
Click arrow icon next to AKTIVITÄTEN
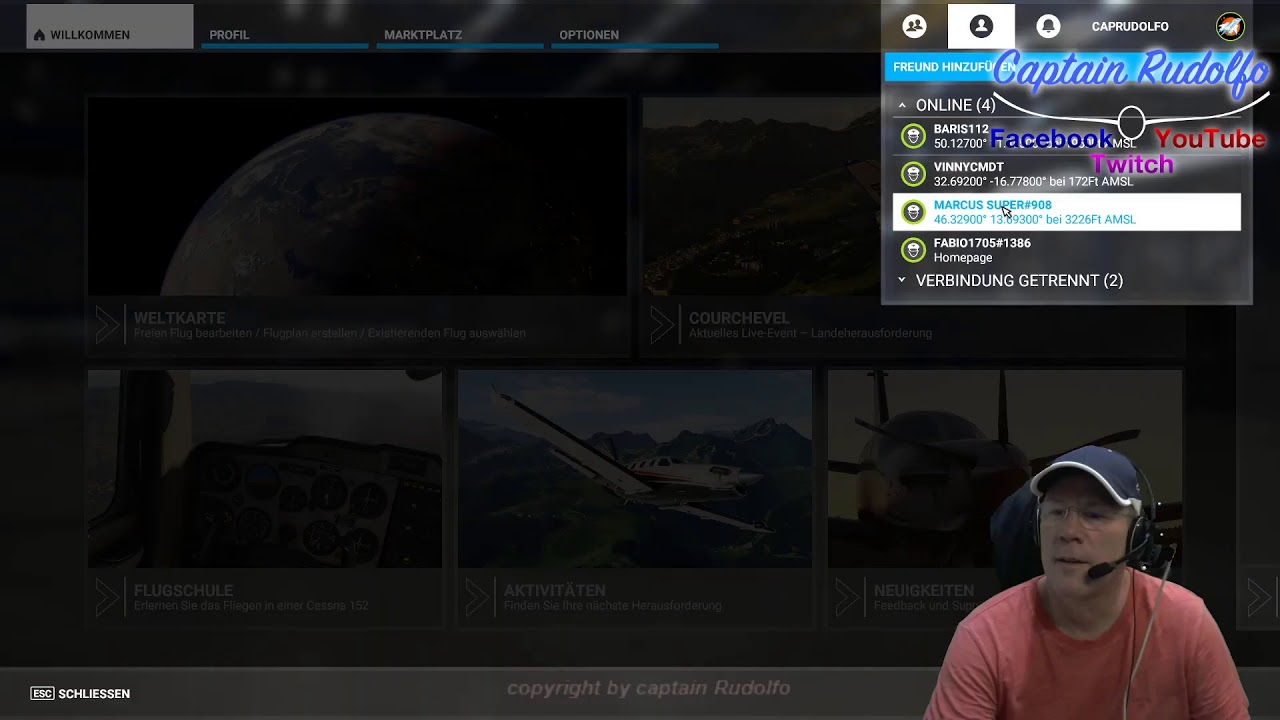[477, 598]
